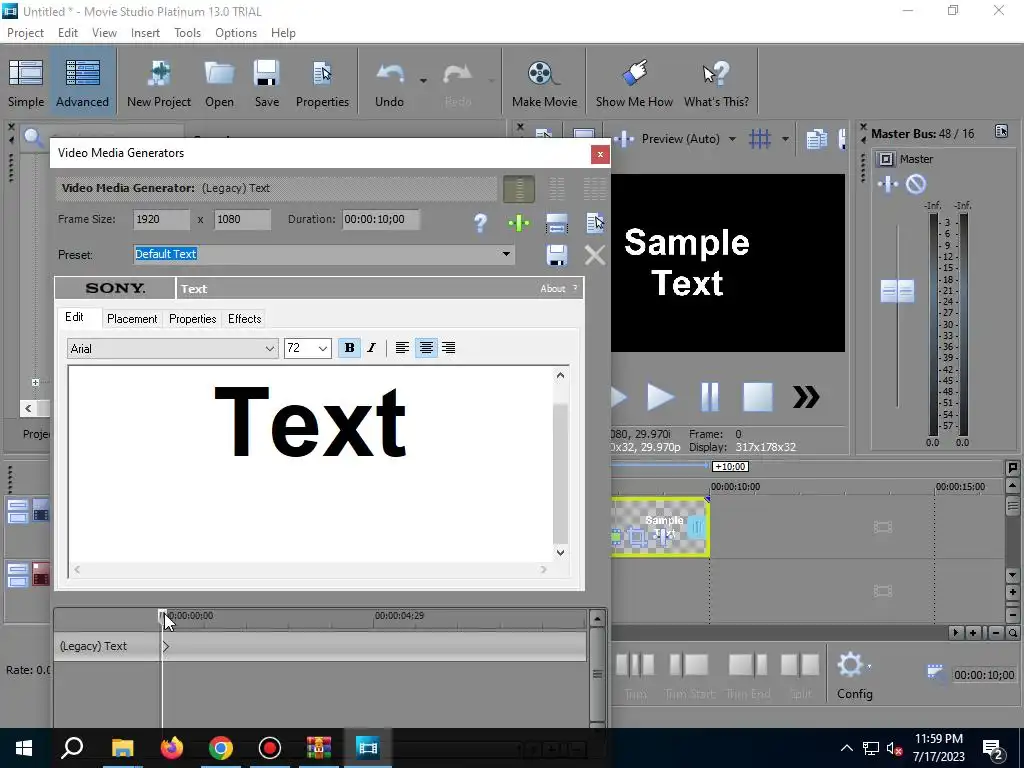Click the preview overlays grid icon
This screenshot has height=768, width=1024.
pos(760,138)
